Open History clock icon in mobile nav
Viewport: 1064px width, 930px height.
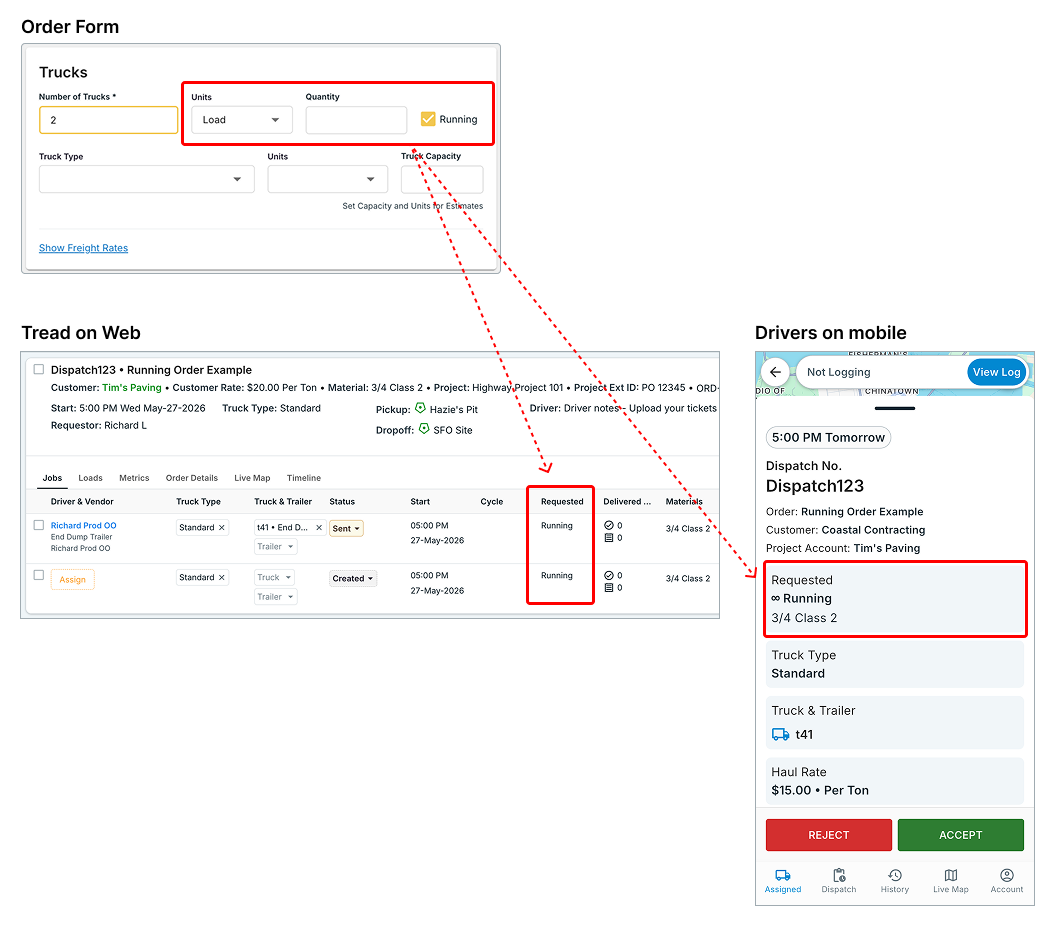894,875
